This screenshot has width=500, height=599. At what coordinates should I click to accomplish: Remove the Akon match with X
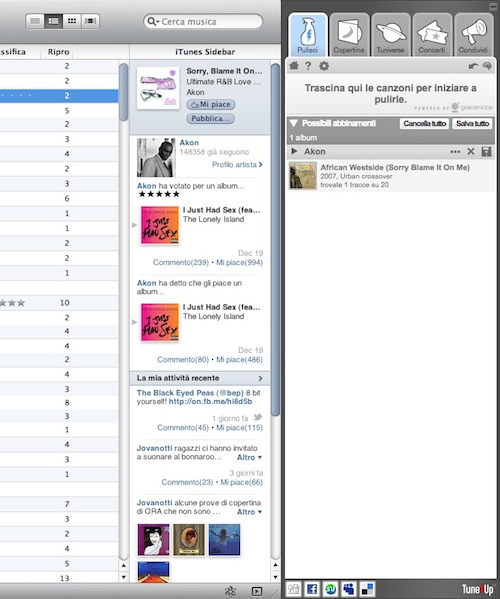point(471,152)
